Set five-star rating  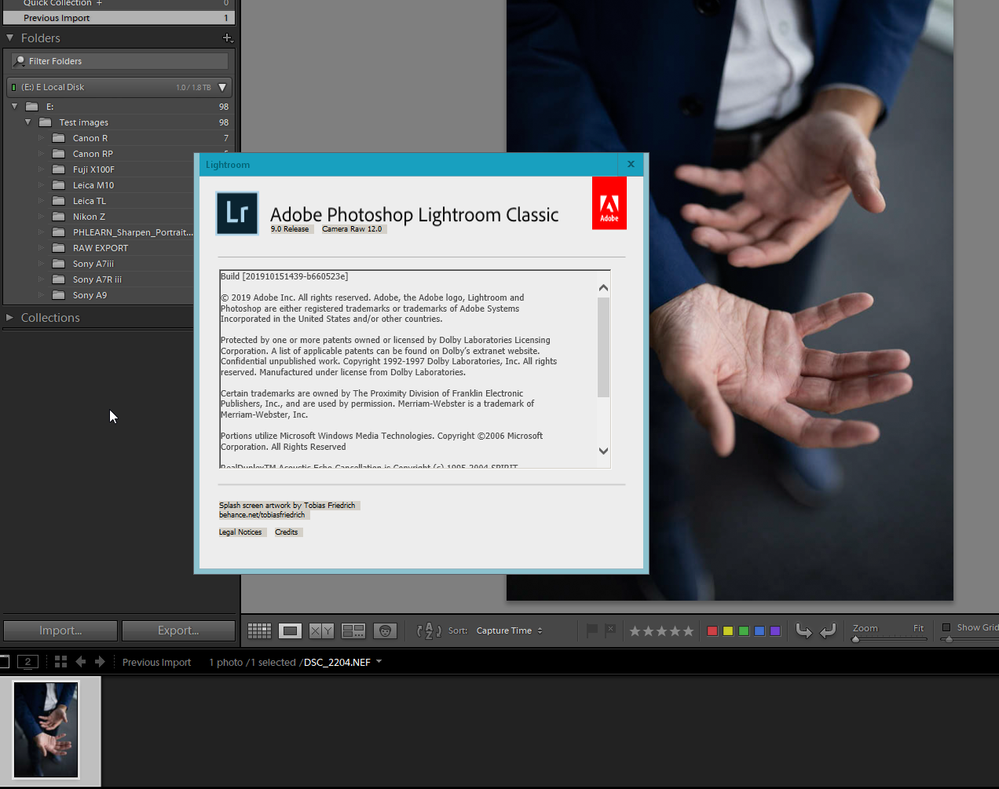coord(688,631)
